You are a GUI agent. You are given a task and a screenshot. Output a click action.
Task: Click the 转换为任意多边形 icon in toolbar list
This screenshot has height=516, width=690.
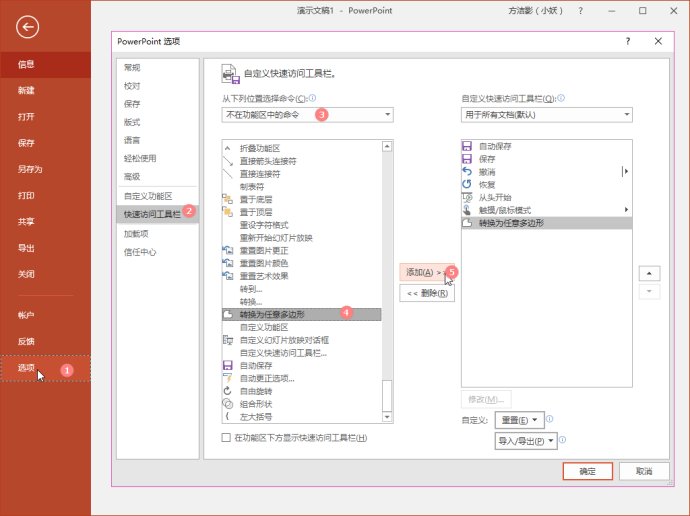point(467,223)
